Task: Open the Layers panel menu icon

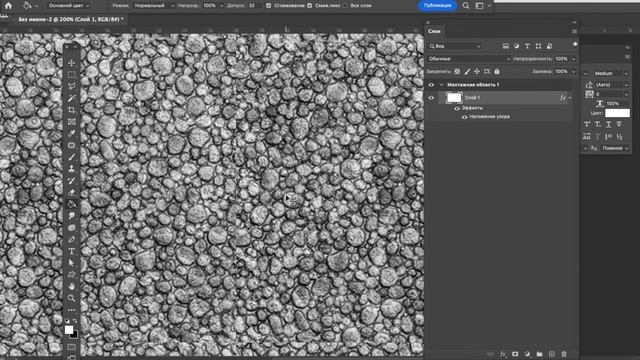Action: [574, 31]
